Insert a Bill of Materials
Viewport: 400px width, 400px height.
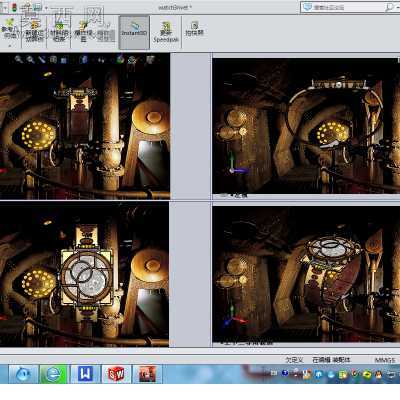tap(59, 31)
